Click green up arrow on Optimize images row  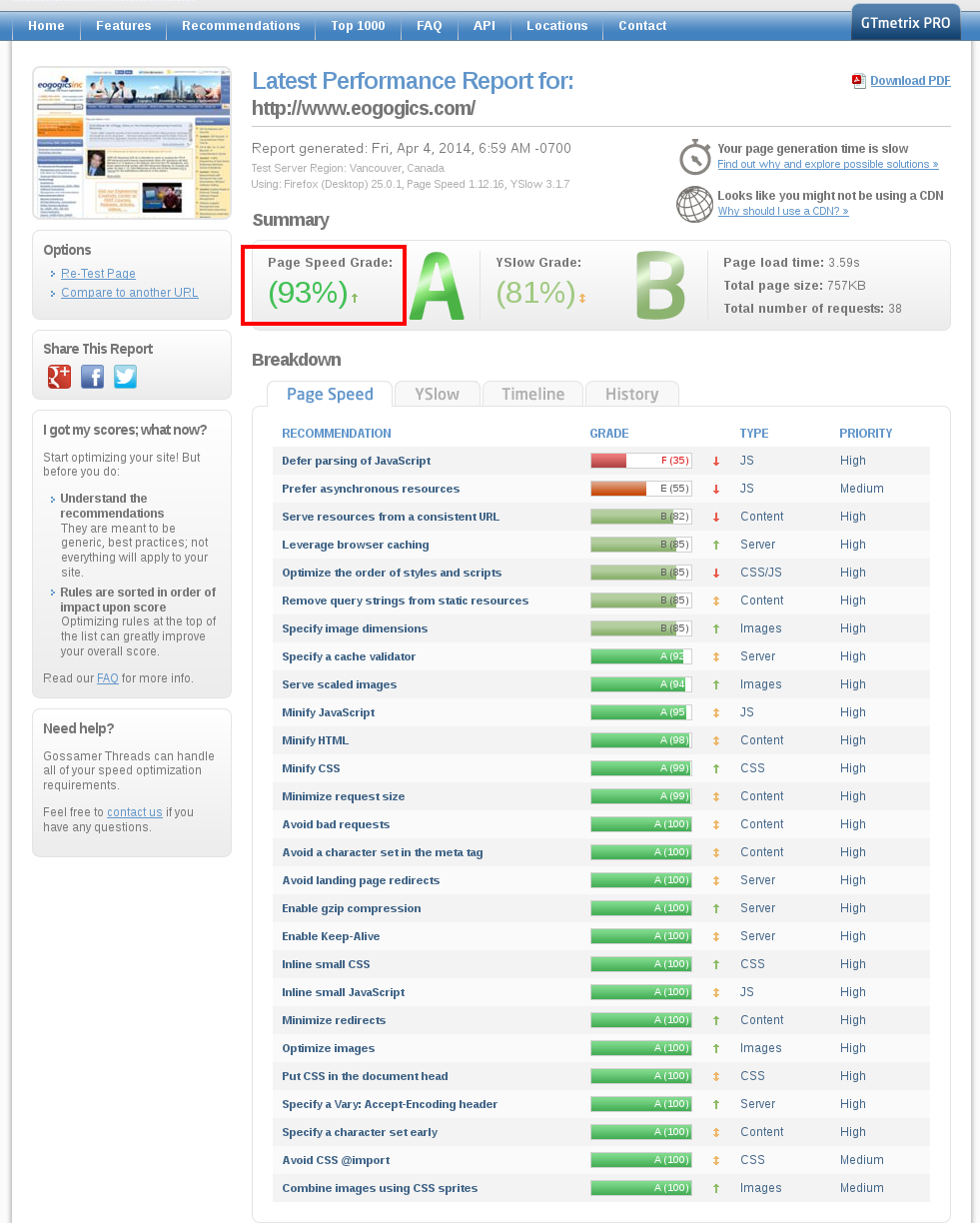(x=716, y=1049)
